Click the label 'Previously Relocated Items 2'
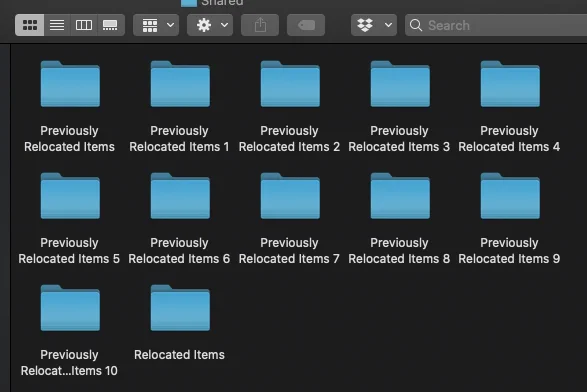The image size is (587, 392). pos(289,139)
